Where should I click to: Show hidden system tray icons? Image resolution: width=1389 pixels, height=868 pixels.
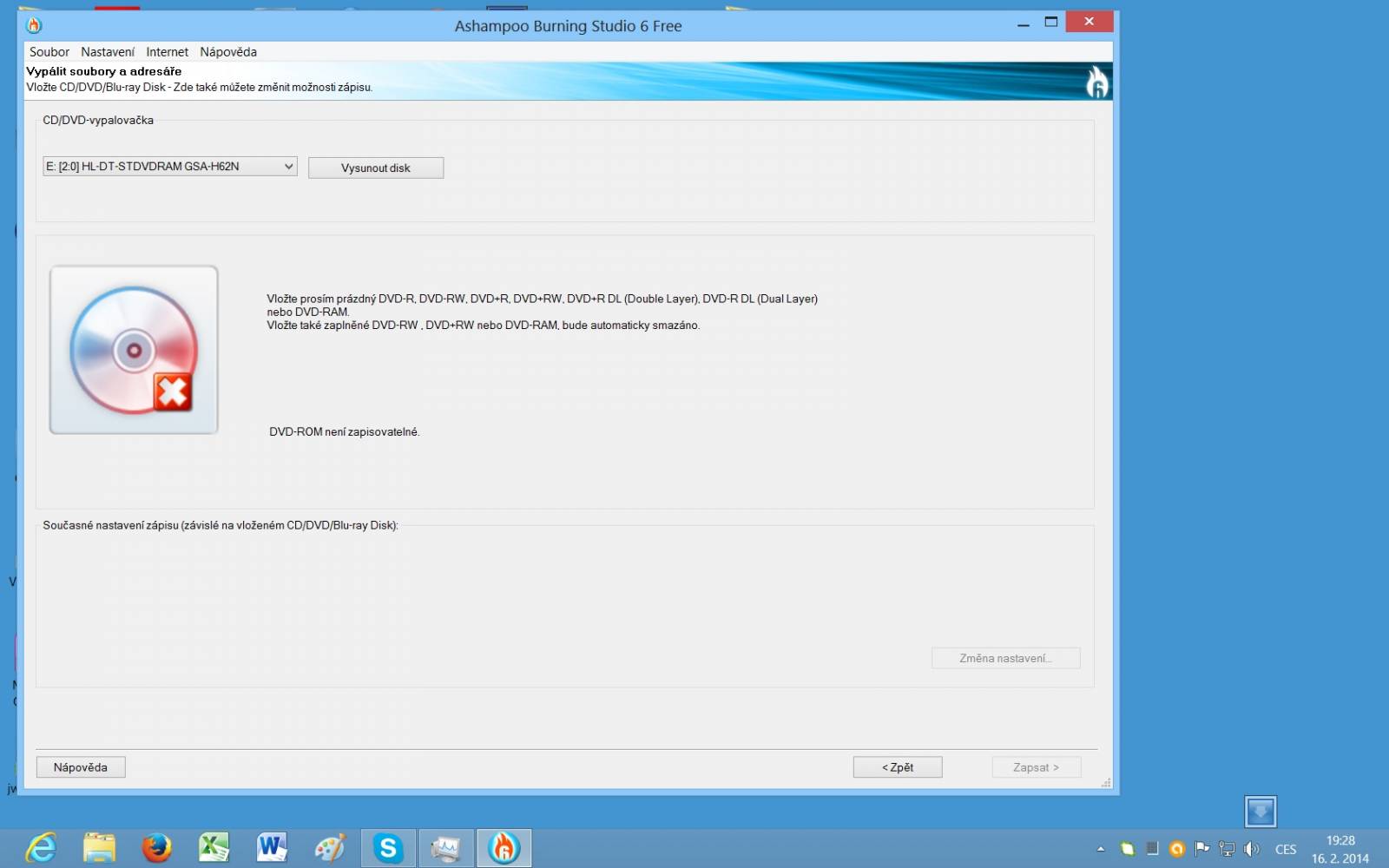click(x=1101, y=849)
